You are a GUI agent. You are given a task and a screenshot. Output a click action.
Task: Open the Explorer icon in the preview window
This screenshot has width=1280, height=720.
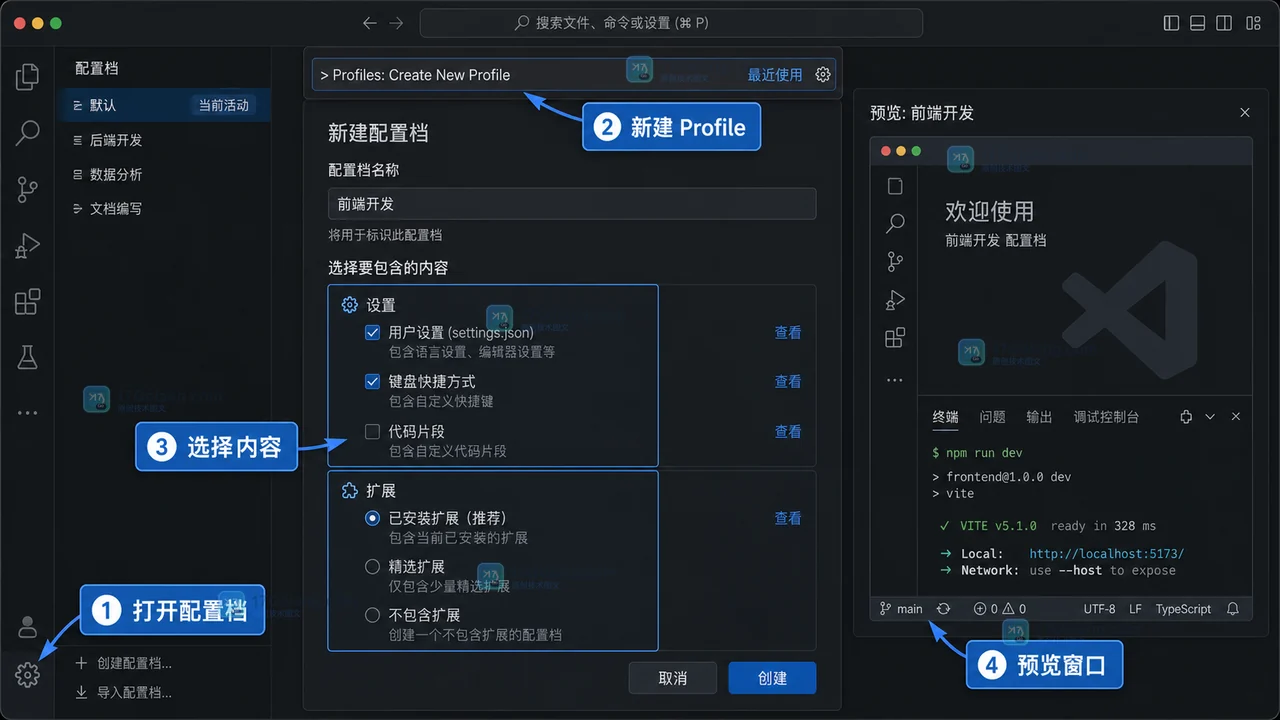pyautogui.click(x=895, y=186)
